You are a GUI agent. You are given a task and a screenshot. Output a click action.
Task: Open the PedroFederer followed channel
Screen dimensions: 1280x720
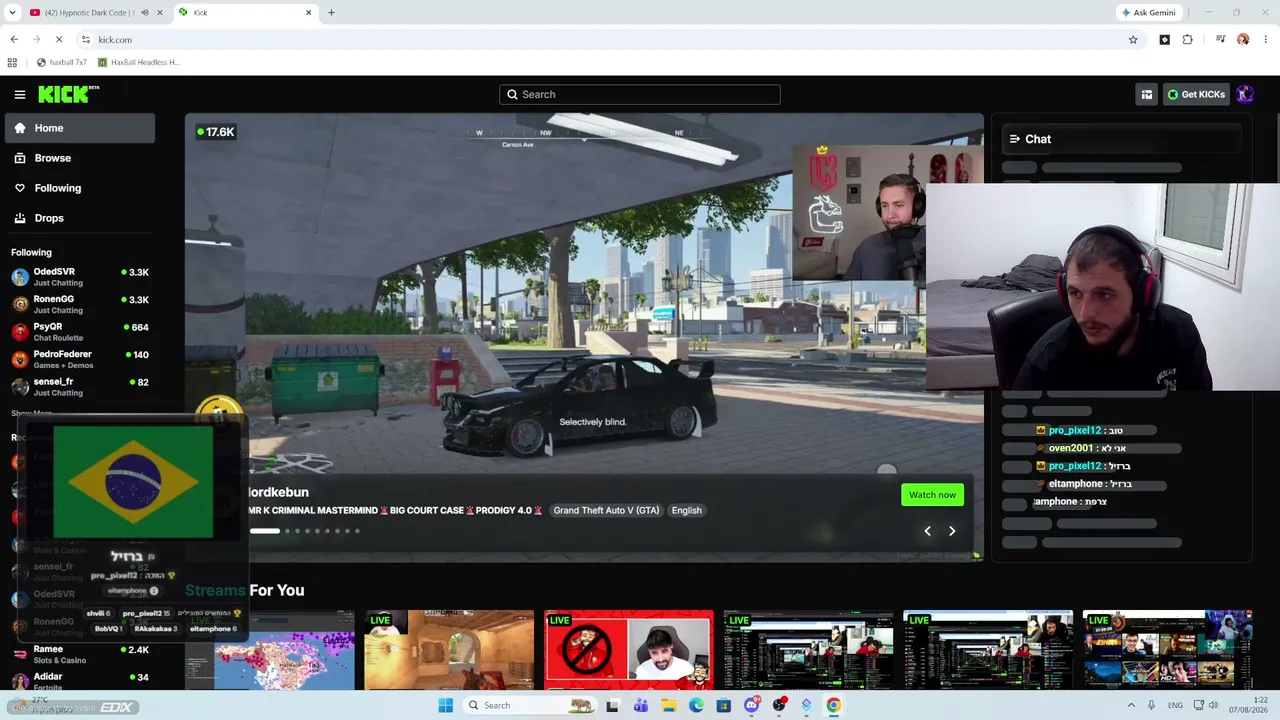pos(80,359)
